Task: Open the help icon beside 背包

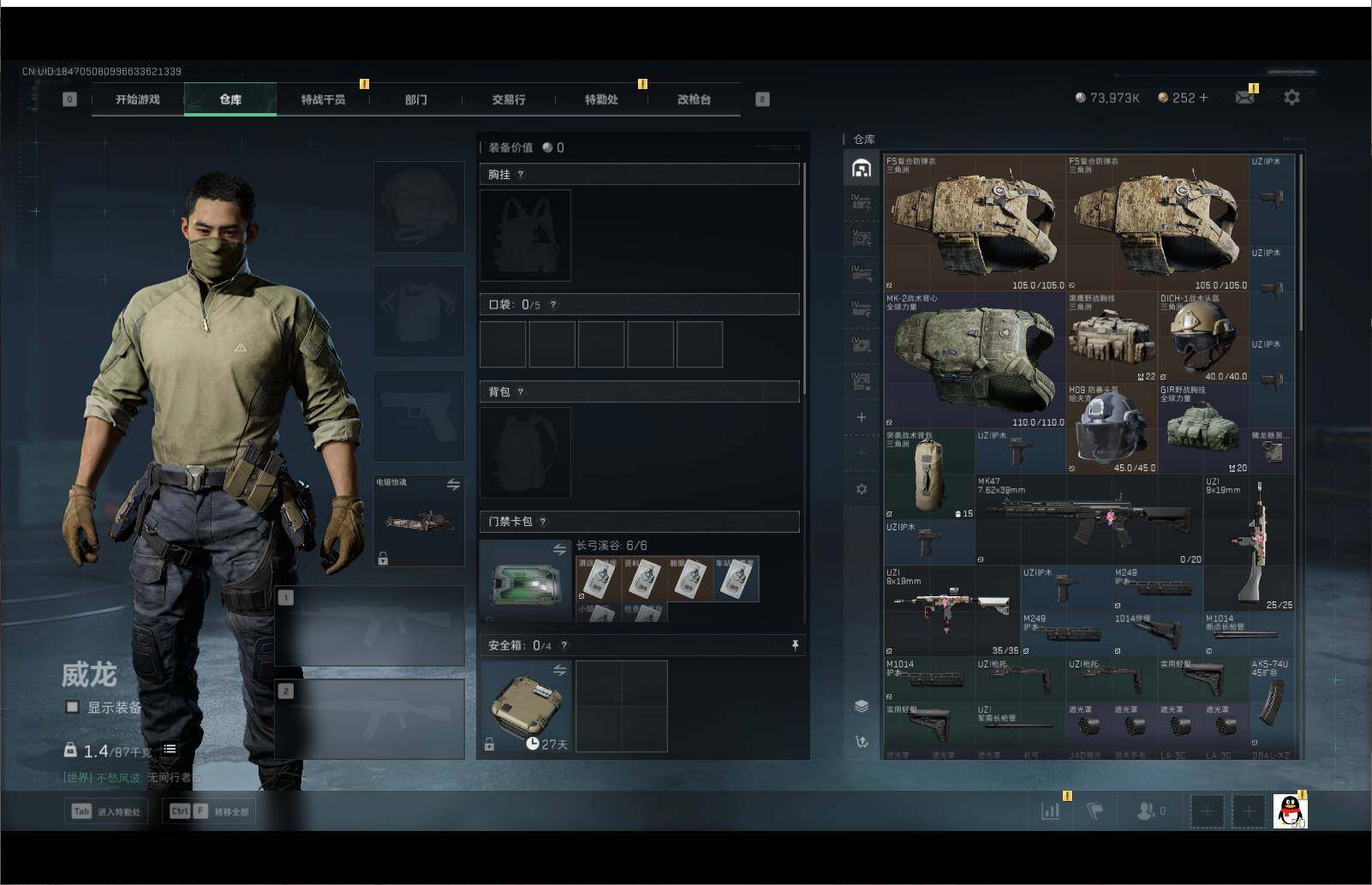Action: point(521,392)
